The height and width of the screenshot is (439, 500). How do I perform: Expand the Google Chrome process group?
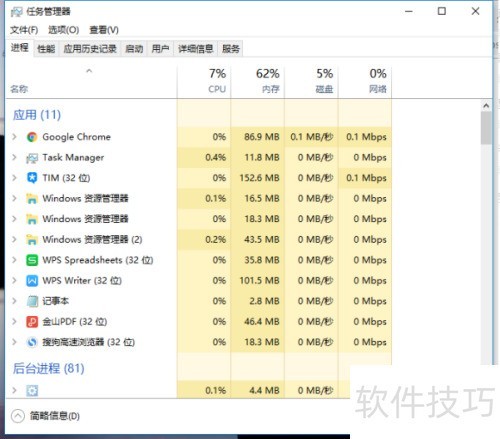(x=14, y=137)
